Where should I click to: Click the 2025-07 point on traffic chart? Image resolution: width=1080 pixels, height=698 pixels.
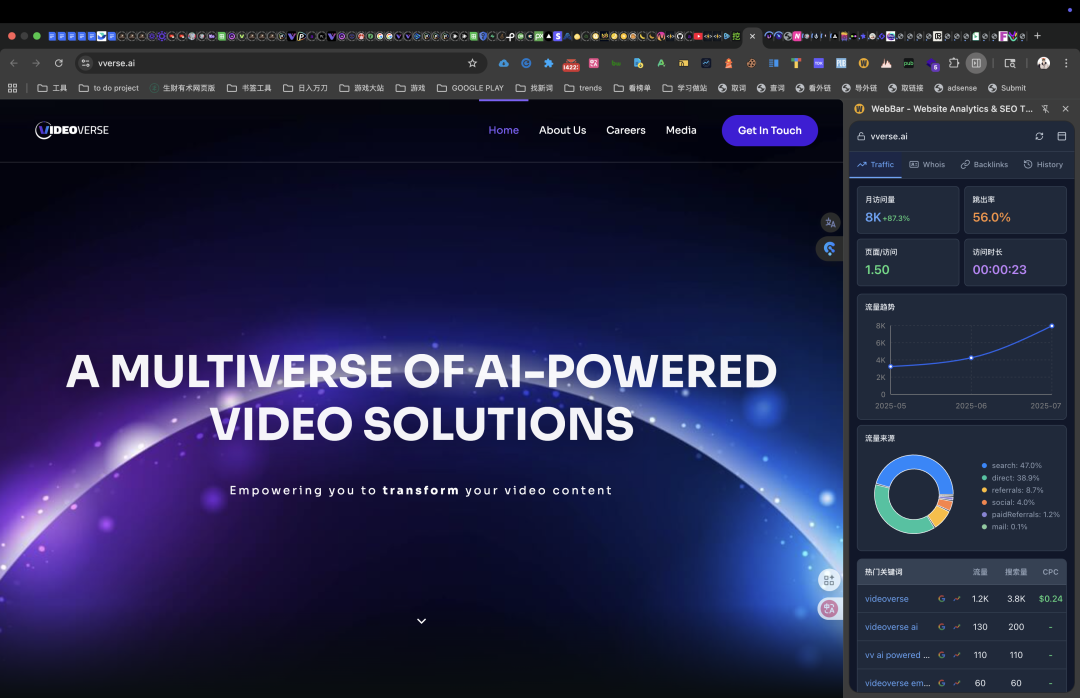(x=1052, y=326)
